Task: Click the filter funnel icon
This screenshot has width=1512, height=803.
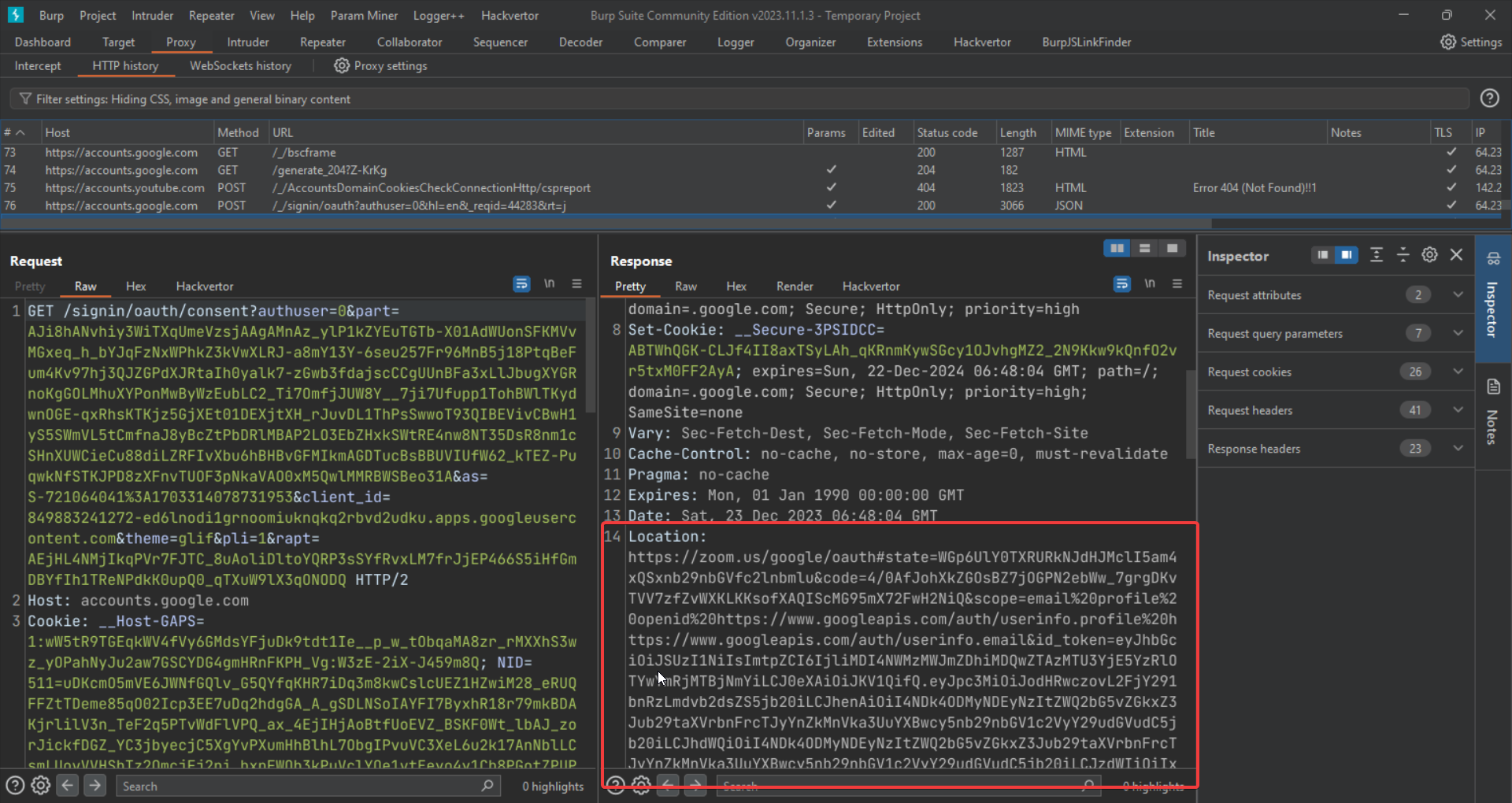Action: click(x=25, y=98)
